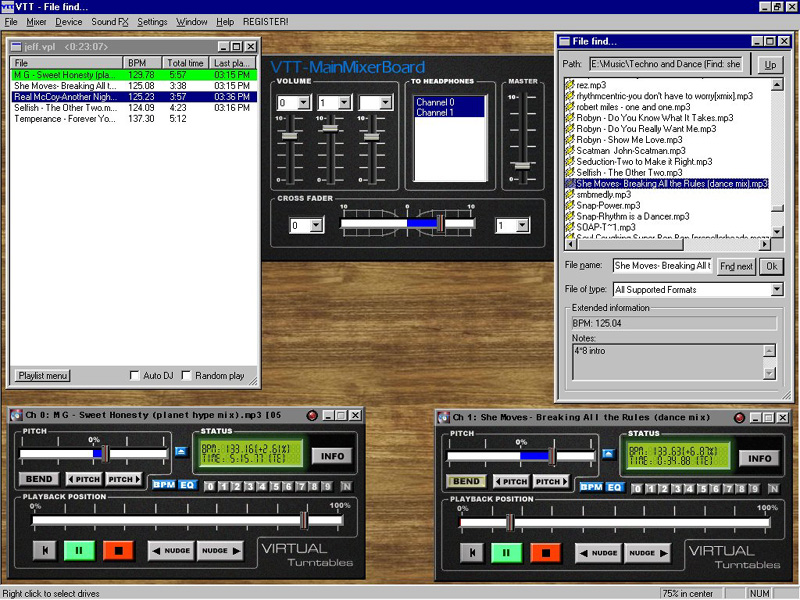Click the Up button in File find
The width and height of the screenshot is (800, 600).
[770, 64]
